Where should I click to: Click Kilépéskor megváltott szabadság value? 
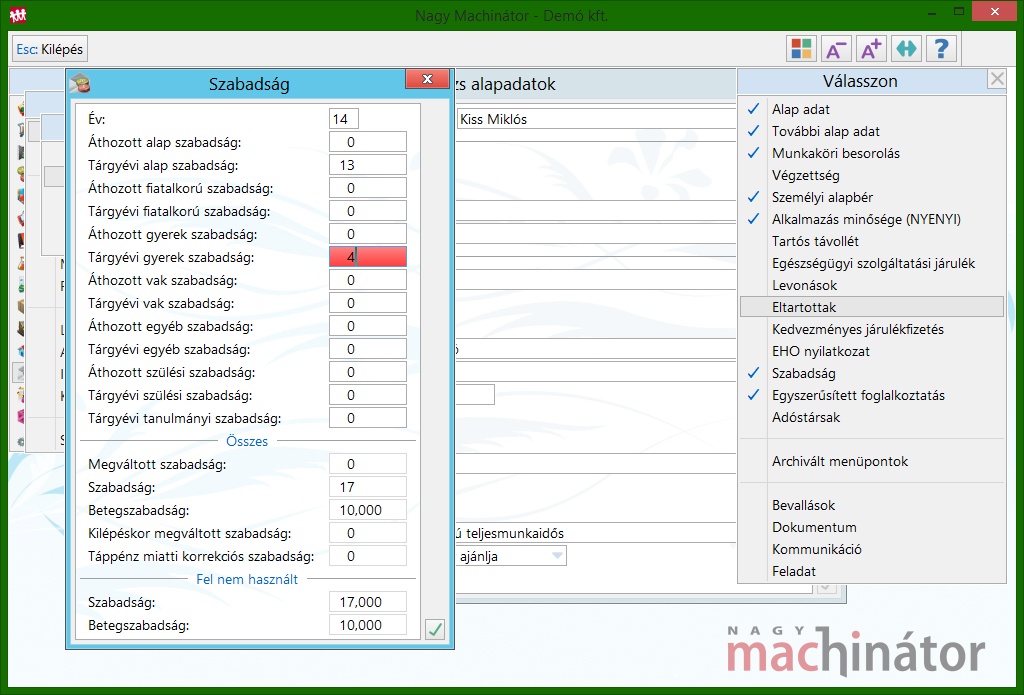point(368,533)
